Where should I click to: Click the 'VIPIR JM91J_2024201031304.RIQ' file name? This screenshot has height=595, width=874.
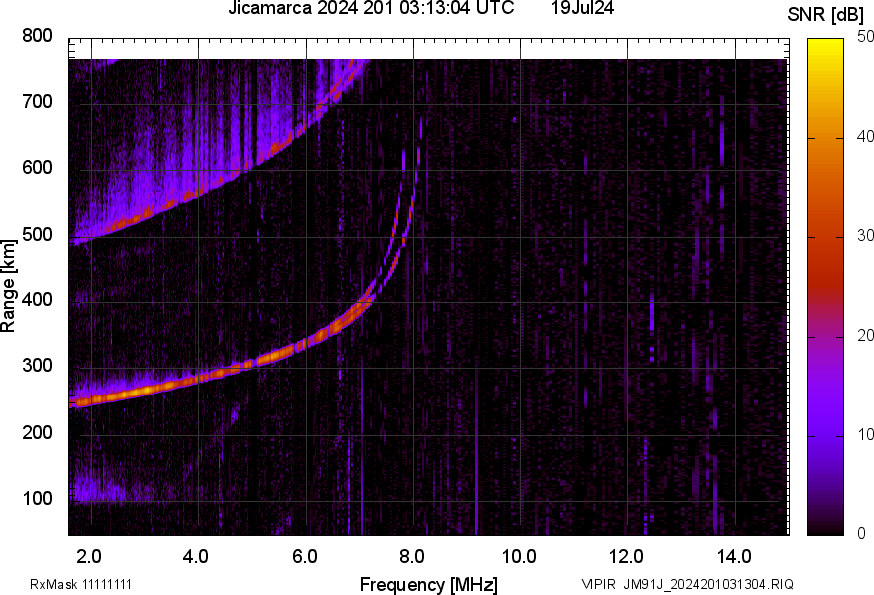tap(687, 585)
